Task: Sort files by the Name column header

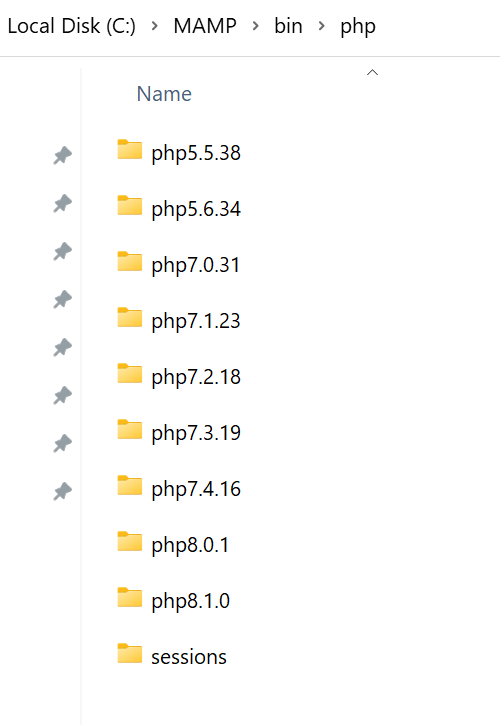Action: coord(164,94)
